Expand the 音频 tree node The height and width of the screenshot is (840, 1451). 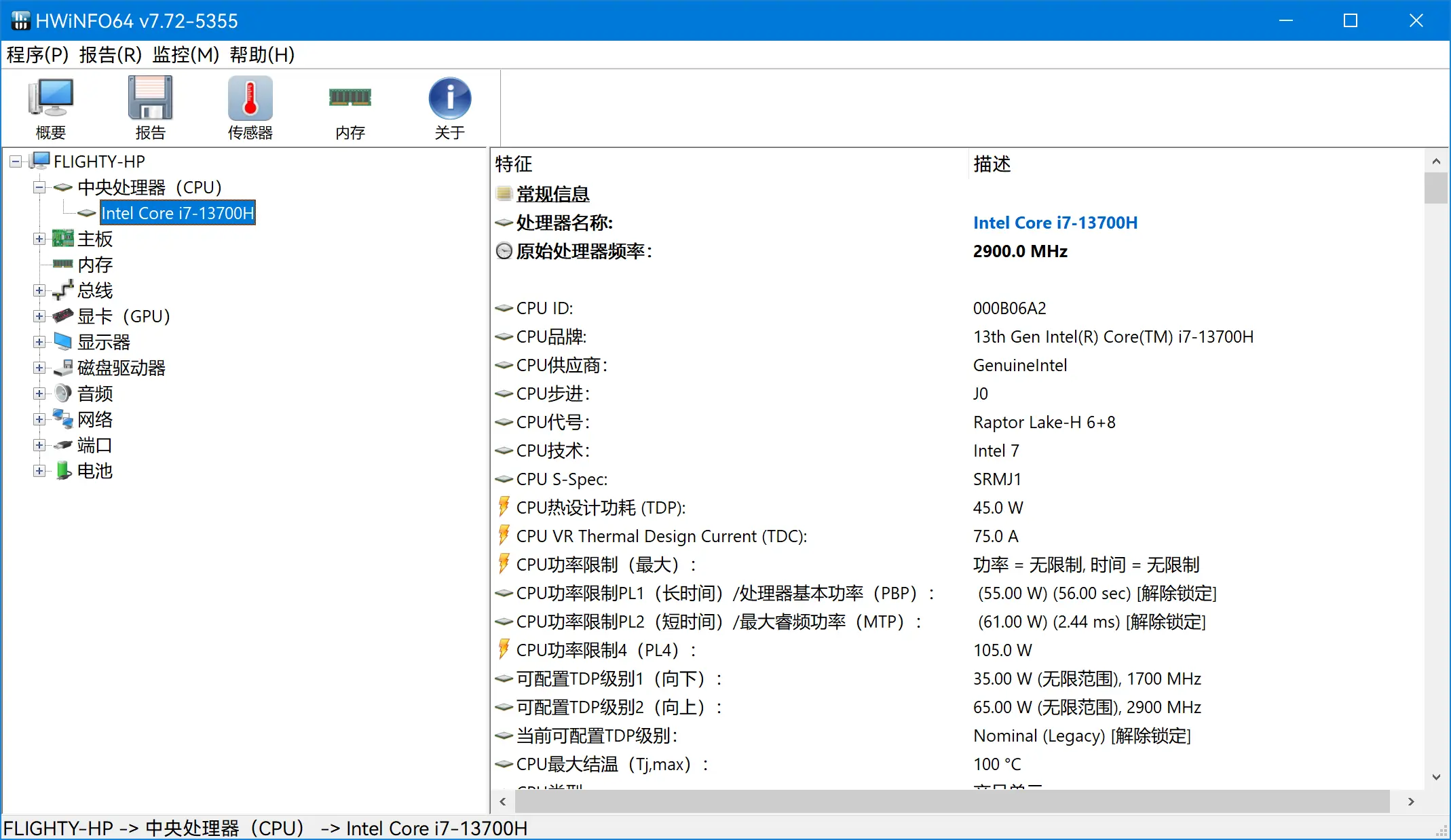pos(39,394)
